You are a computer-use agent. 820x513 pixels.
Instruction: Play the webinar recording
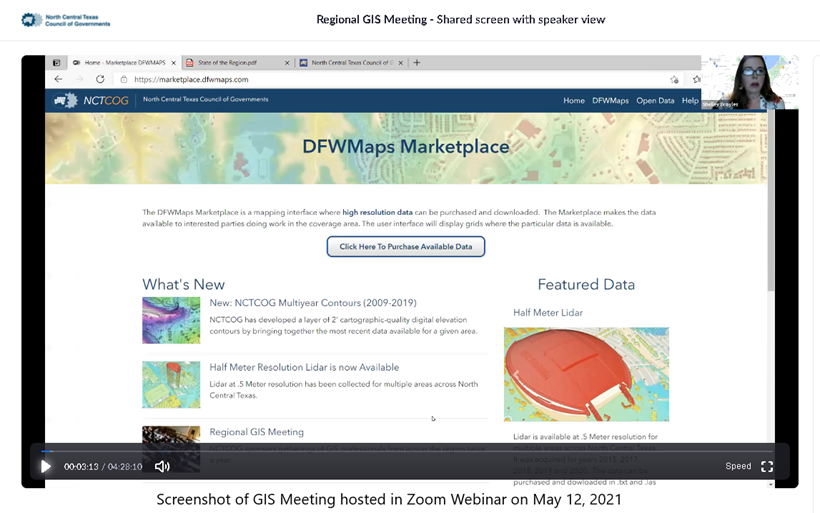tap(46, 466)
